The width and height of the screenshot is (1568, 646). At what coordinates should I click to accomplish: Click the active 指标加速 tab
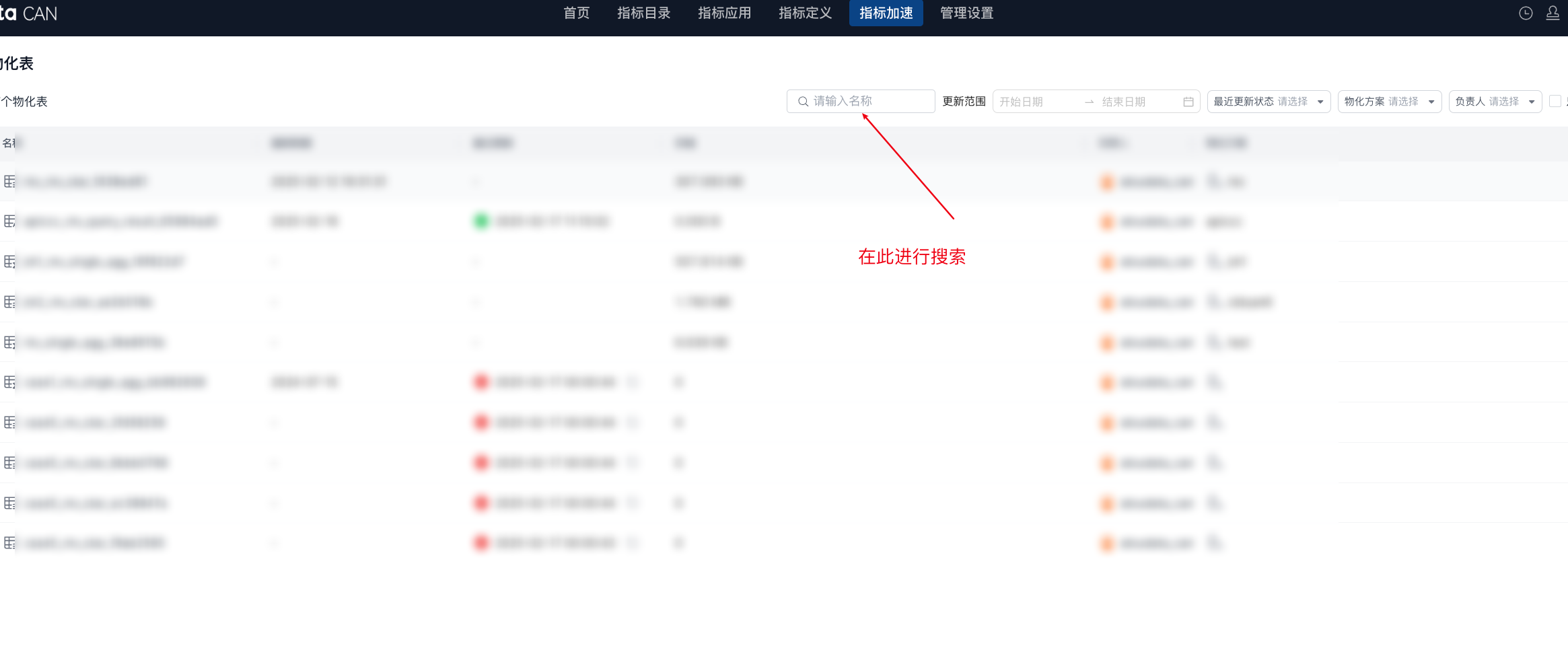point(886,13)
